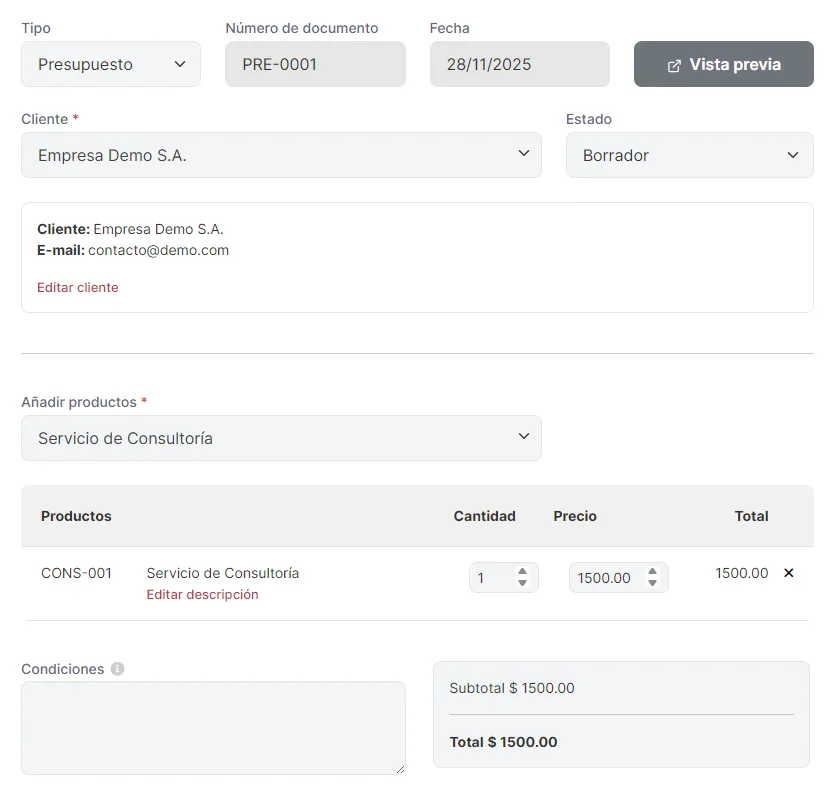Expand the Añadir productos dropdown

[281, 438]
